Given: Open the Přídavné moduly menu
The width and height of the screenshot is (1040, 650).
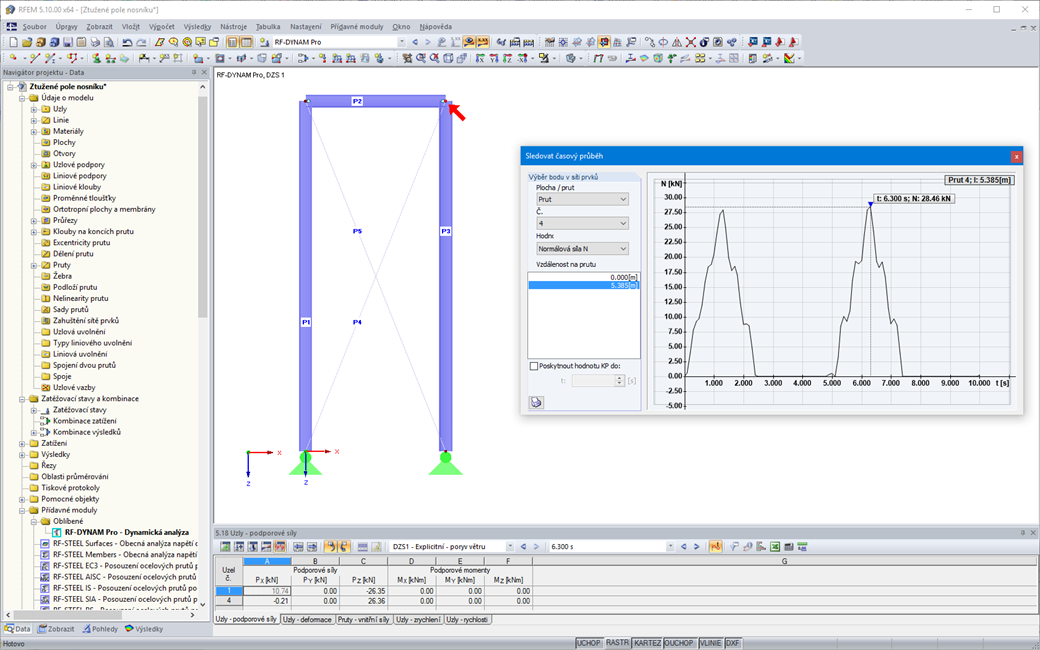Looking at the screenshot, I should coord(357,27).
